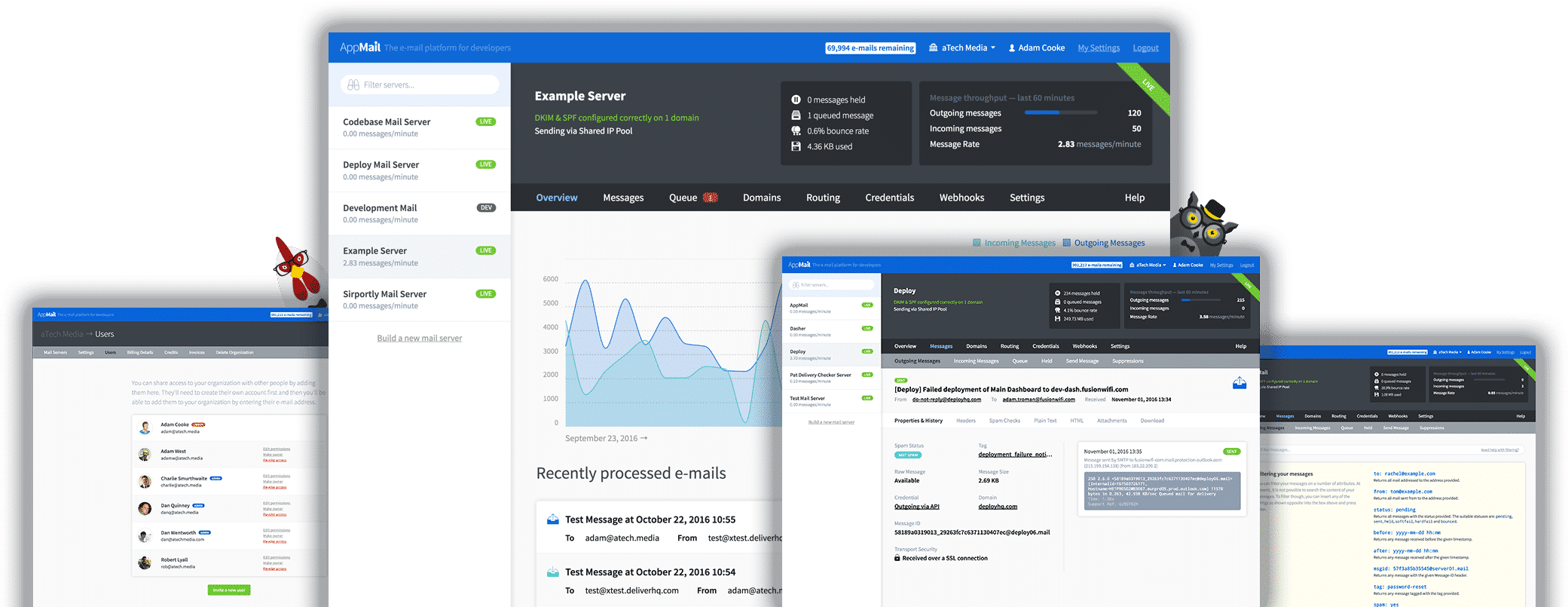Open the Spam Checks tab in message details
Viewport: 1568px width, 607px height.
(1004, 421)
